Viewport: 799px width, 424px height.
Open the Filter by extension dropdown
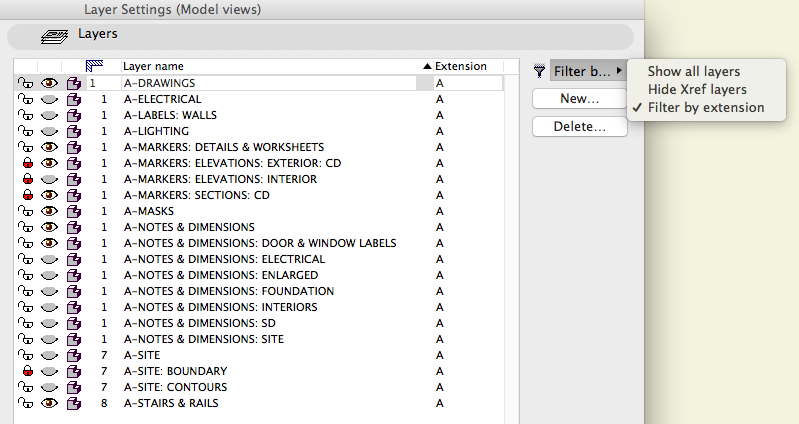(588, 71)
